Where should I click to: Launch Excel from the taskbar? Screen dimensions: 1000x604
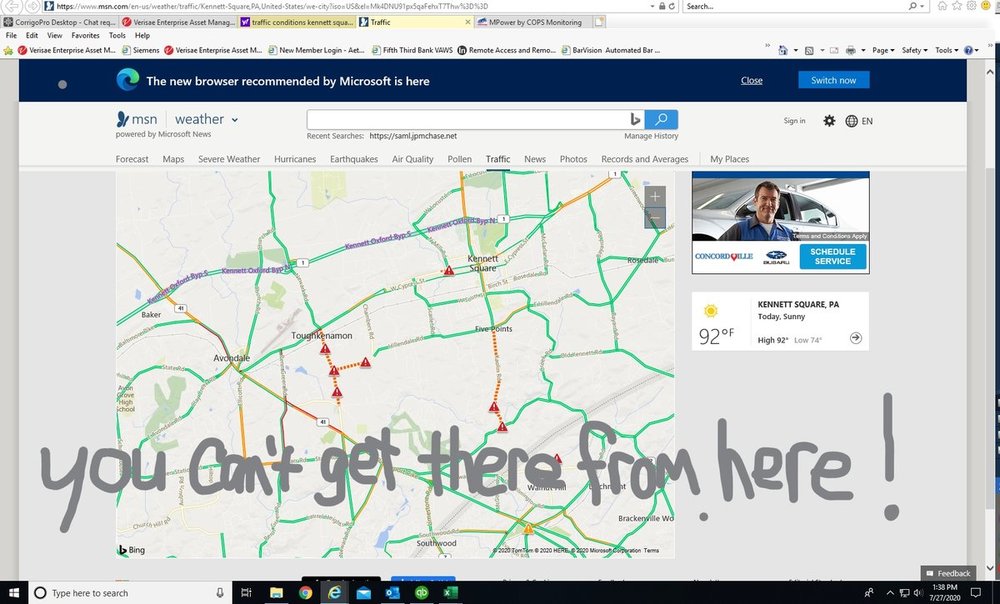click(449, 593)
